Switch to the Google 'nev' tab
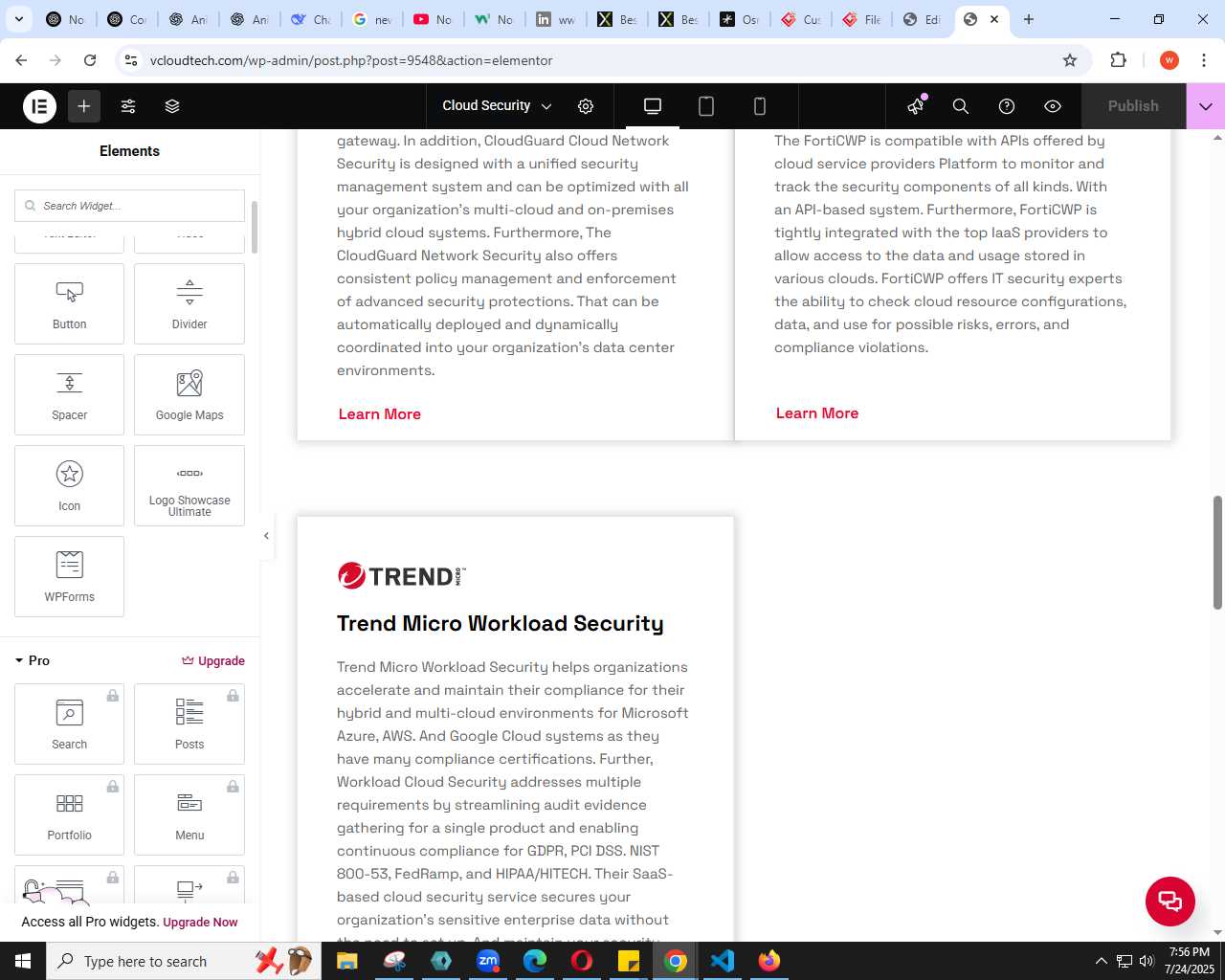This screenshot has height=980, width=1225. coord(371,19)
